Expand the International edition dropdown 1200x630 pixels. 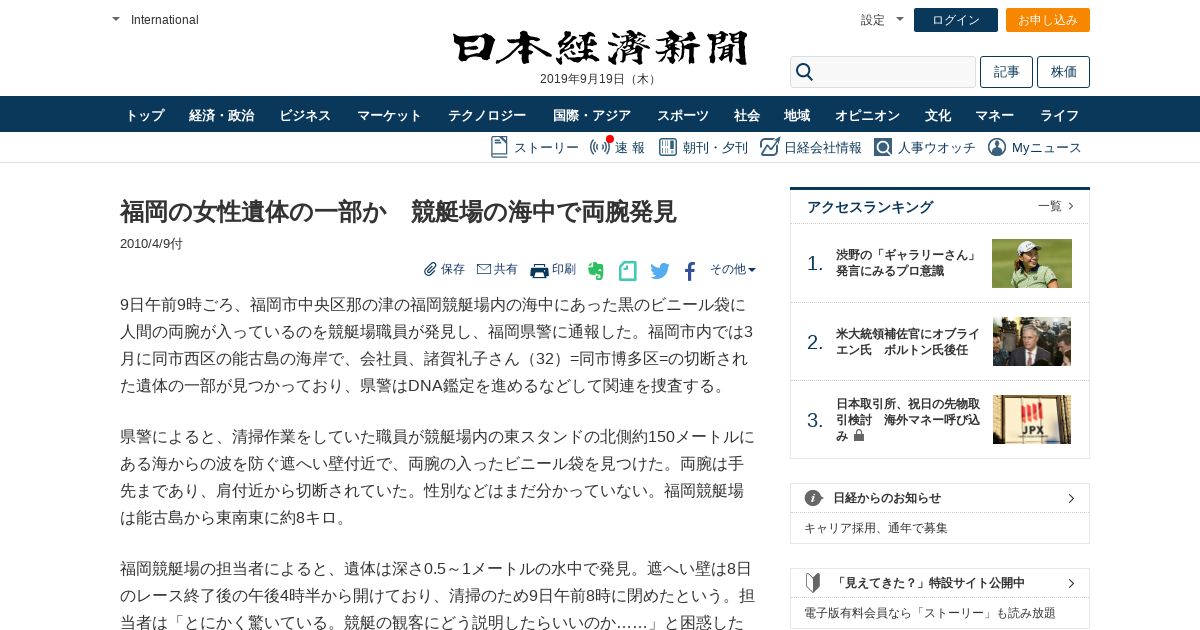point(116,19)
